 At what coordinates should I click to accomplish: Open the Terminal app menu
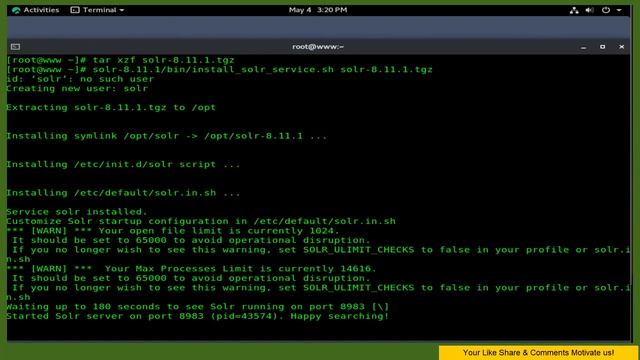click(x=97, y=10)
